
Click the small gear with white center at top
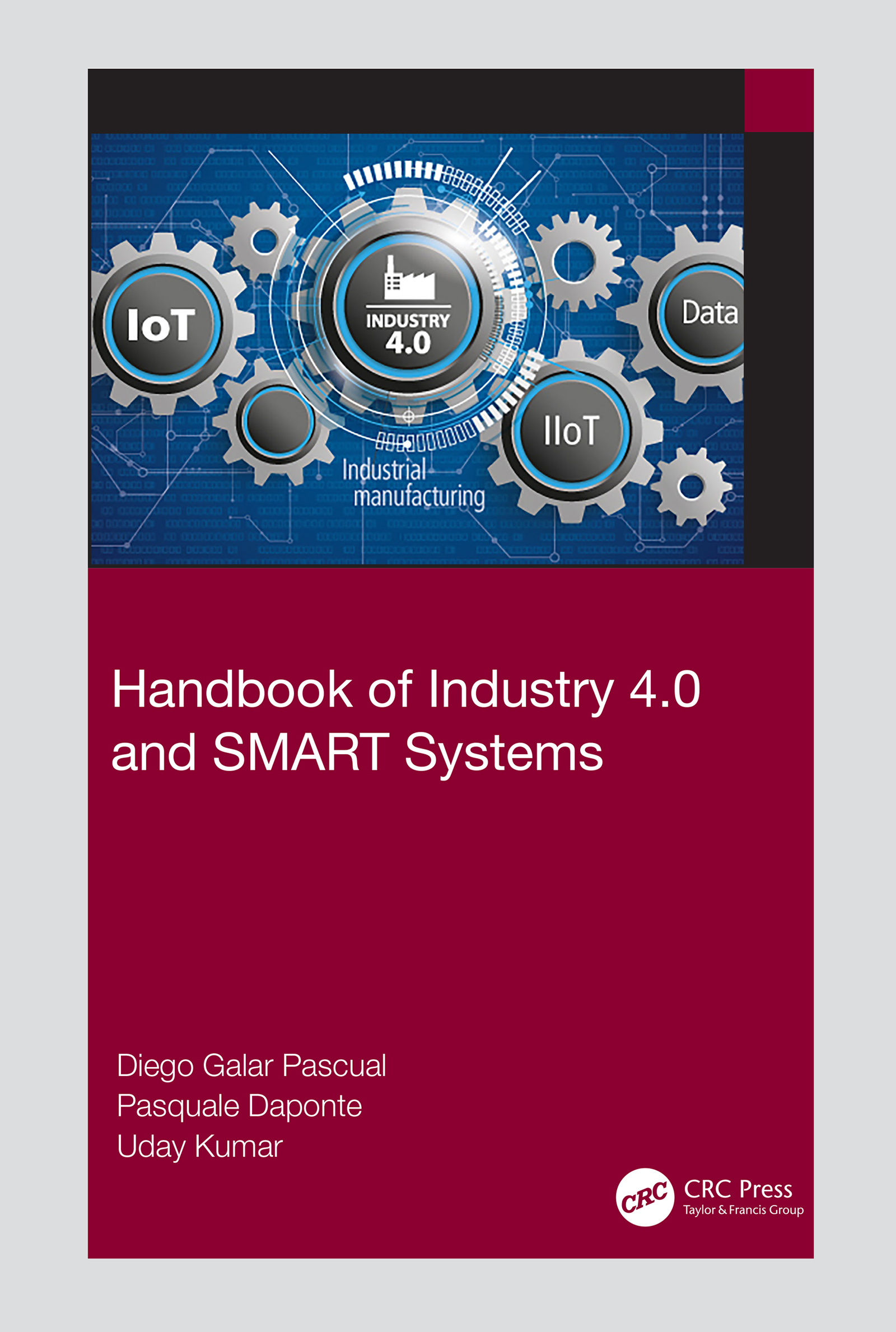pos(263,242)
